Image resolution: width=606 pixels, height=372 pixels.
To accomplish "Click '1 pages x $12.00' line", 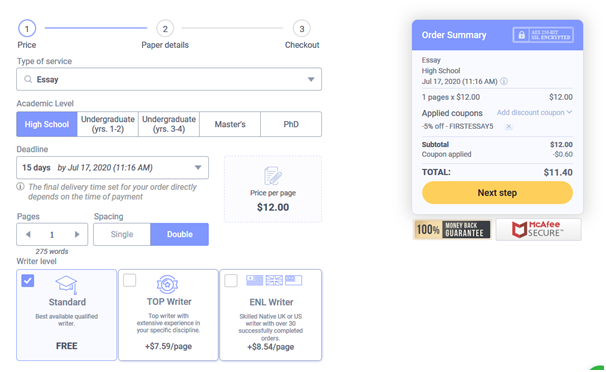I will (x=451, y=97).
